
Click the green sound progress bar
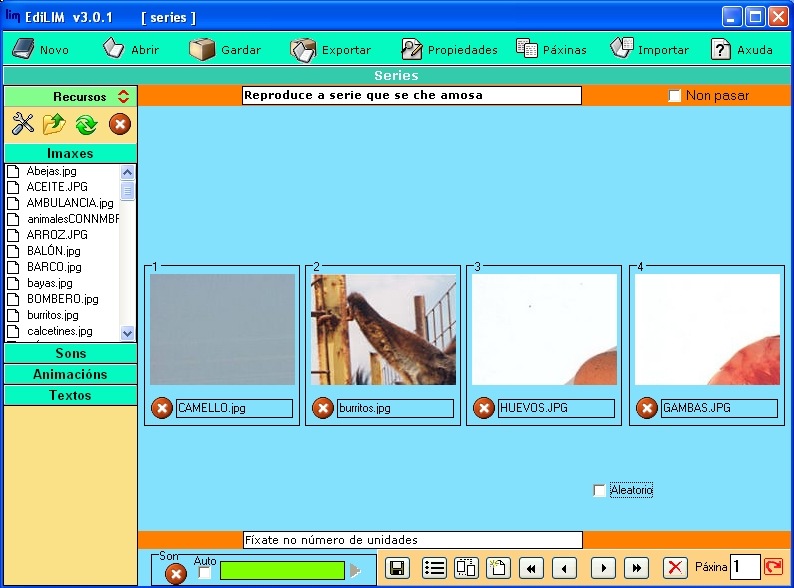point(281,570)
